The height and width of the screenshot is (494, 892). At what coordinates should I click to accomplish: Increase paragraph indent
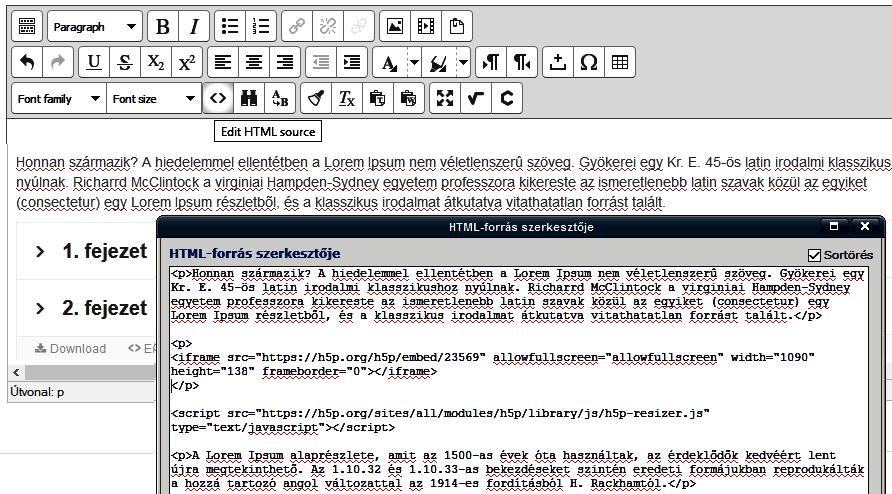click(x=352, y=62)
